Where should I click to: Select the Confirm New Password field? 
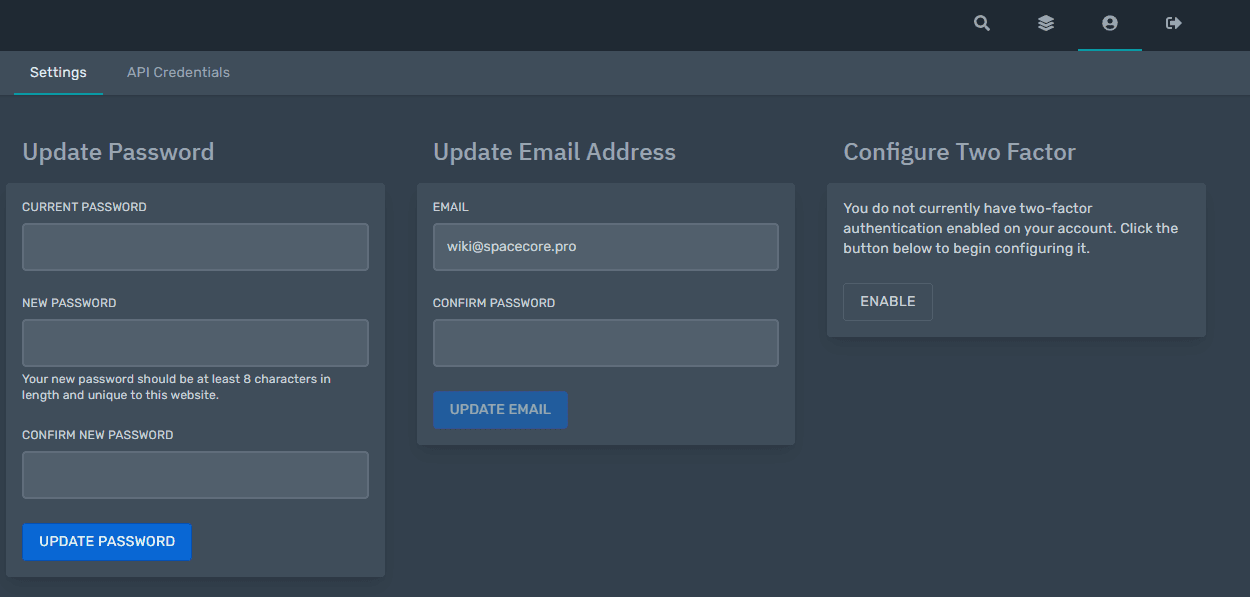tap(195, 475)
